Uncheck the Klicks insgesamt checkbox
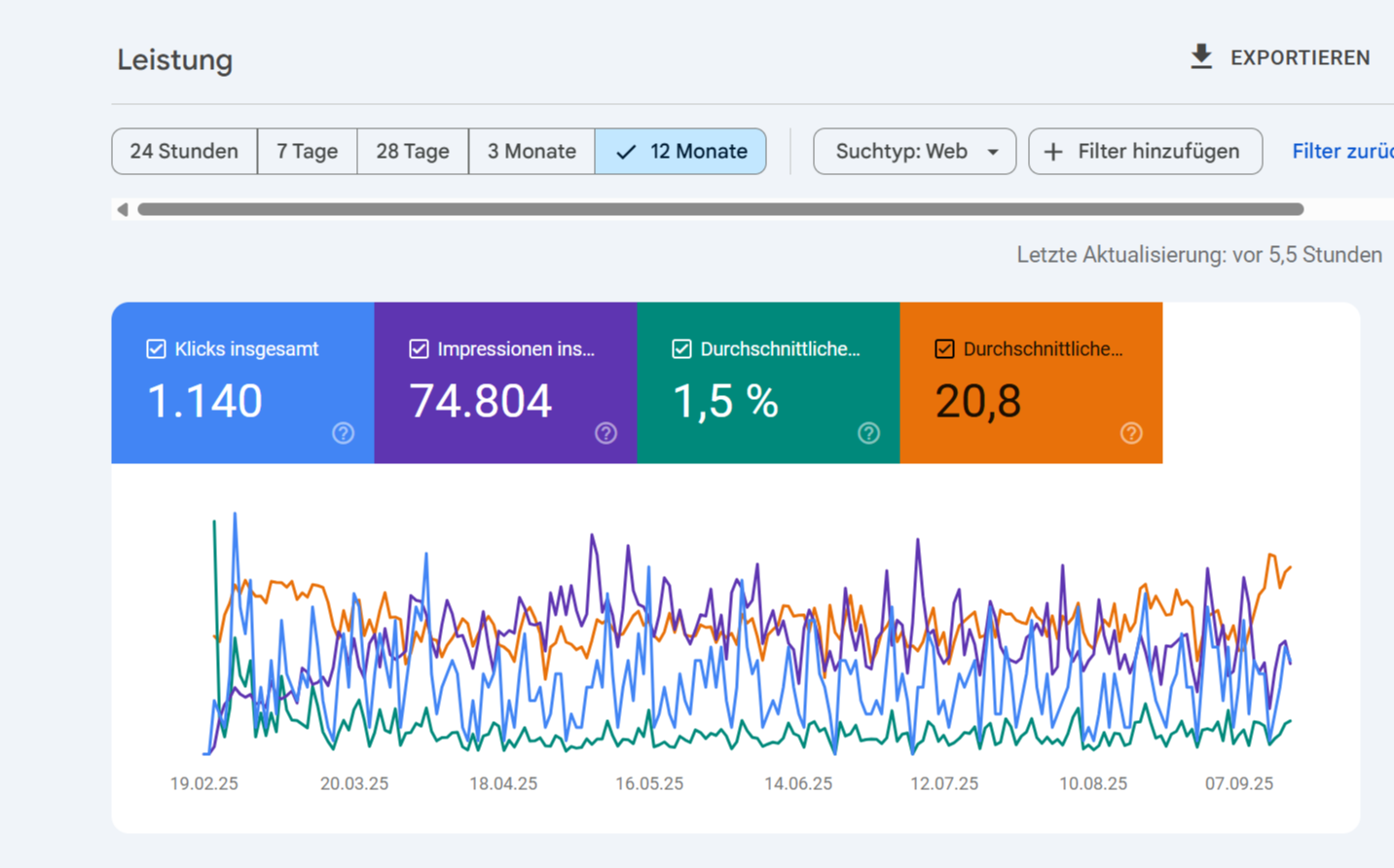Screen dimensions: 1394x868 pos(156,349)
